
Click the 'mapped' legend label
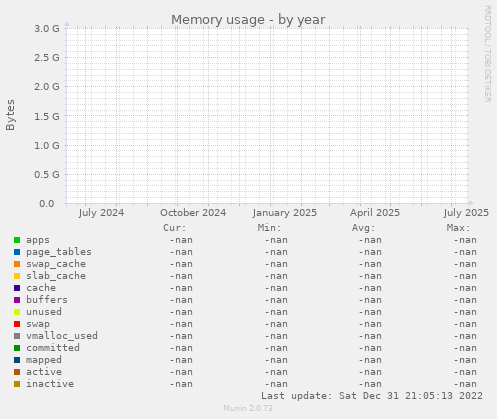(x=44, y=360)
